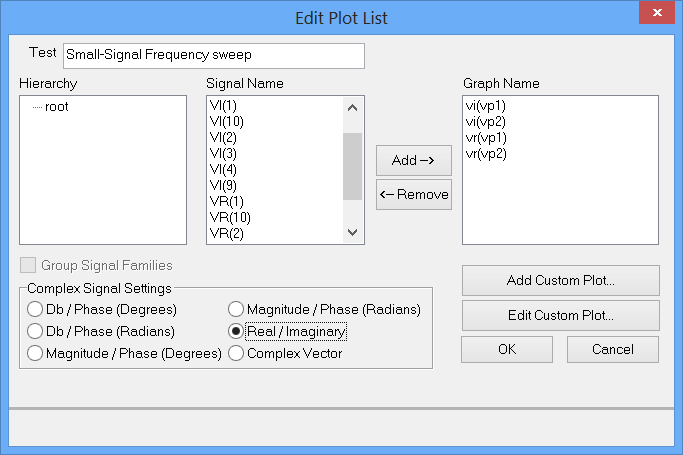
Task: Toggle the Group Signal Families checkbox
Action: pos(27,266)
